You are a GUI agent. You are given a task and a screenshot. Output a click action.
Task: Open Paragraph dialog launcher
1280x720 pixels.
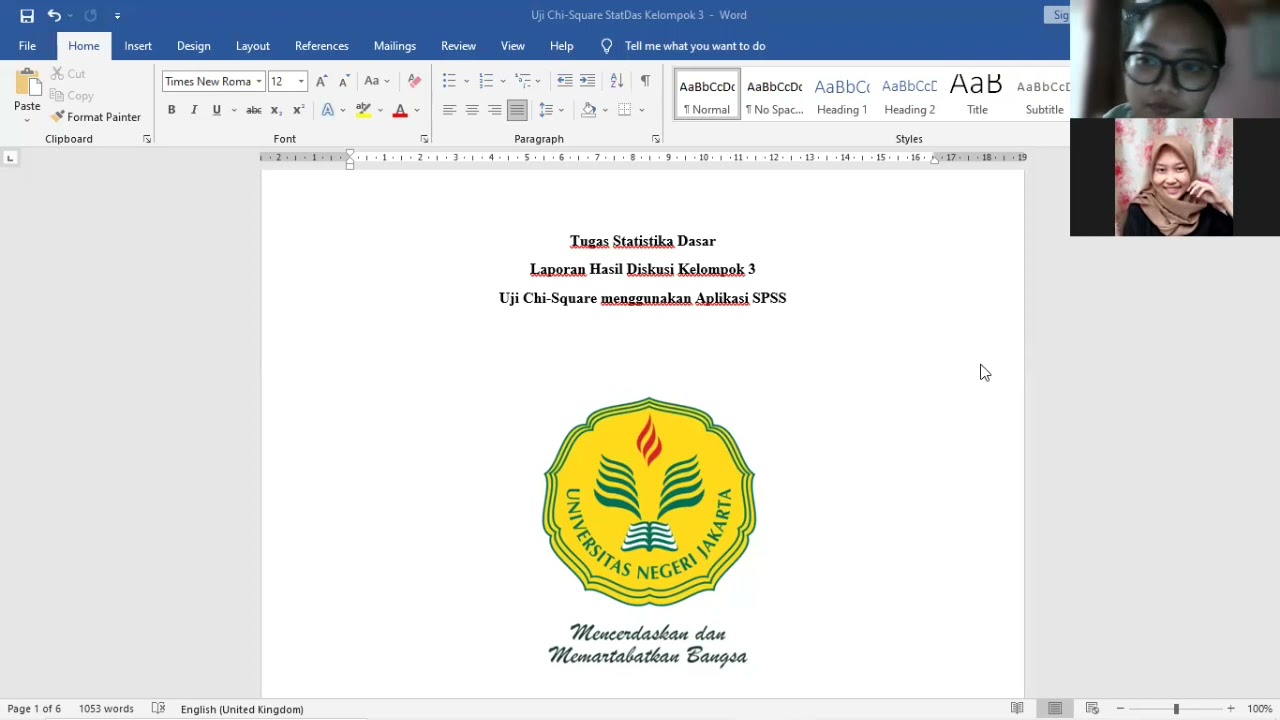656,139
